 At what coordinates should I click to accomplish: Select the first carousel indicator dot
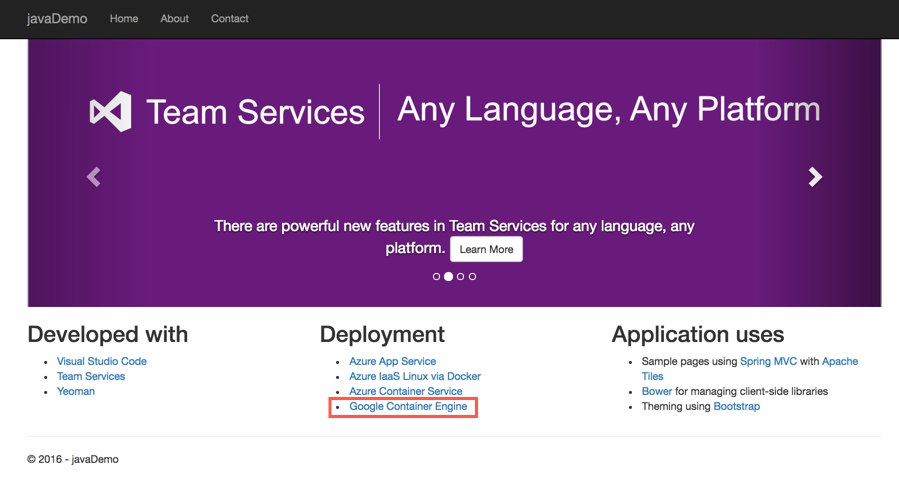tap(436, 276)
